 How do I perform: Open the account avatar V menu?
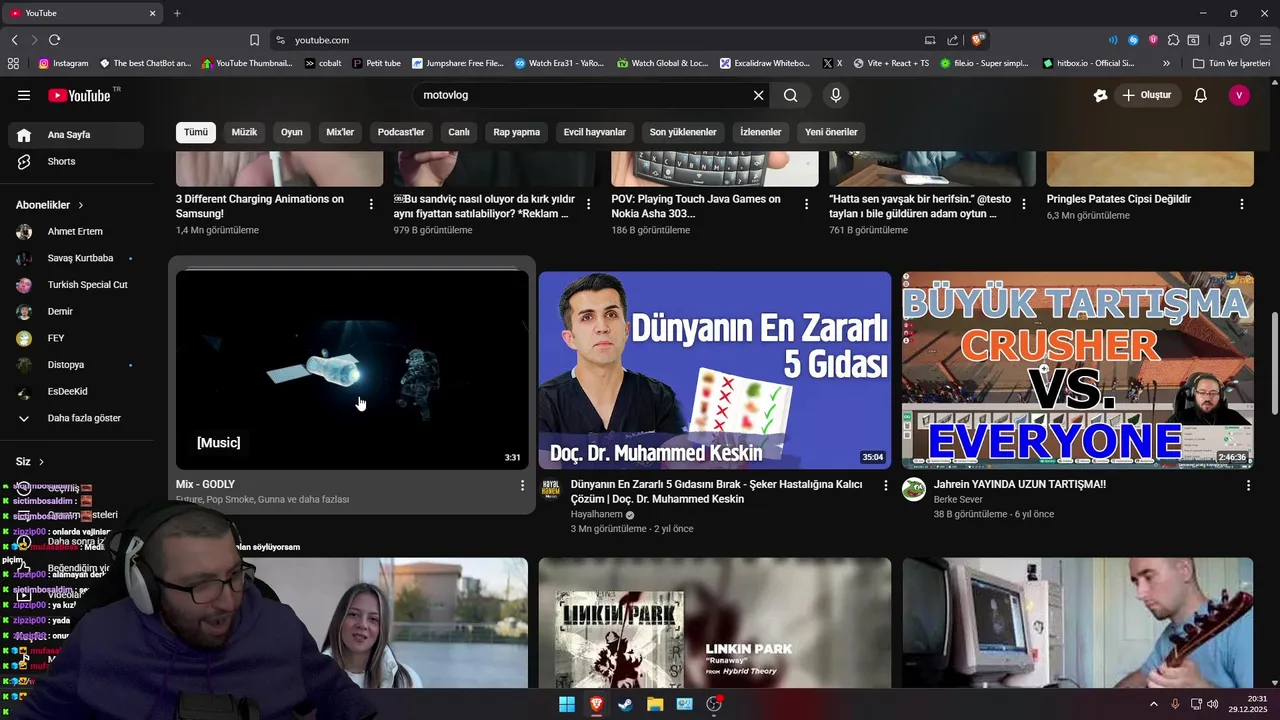[1239, 95]
